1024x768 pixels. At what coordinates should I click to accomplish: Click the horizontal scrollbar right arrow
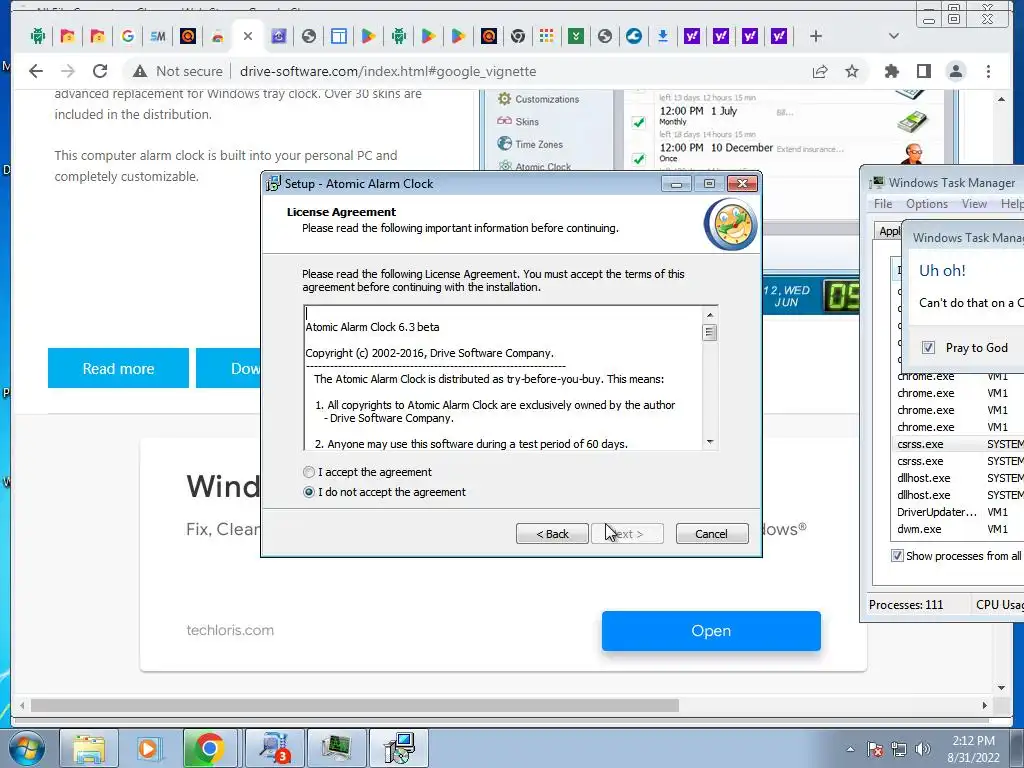click(985, 705)
